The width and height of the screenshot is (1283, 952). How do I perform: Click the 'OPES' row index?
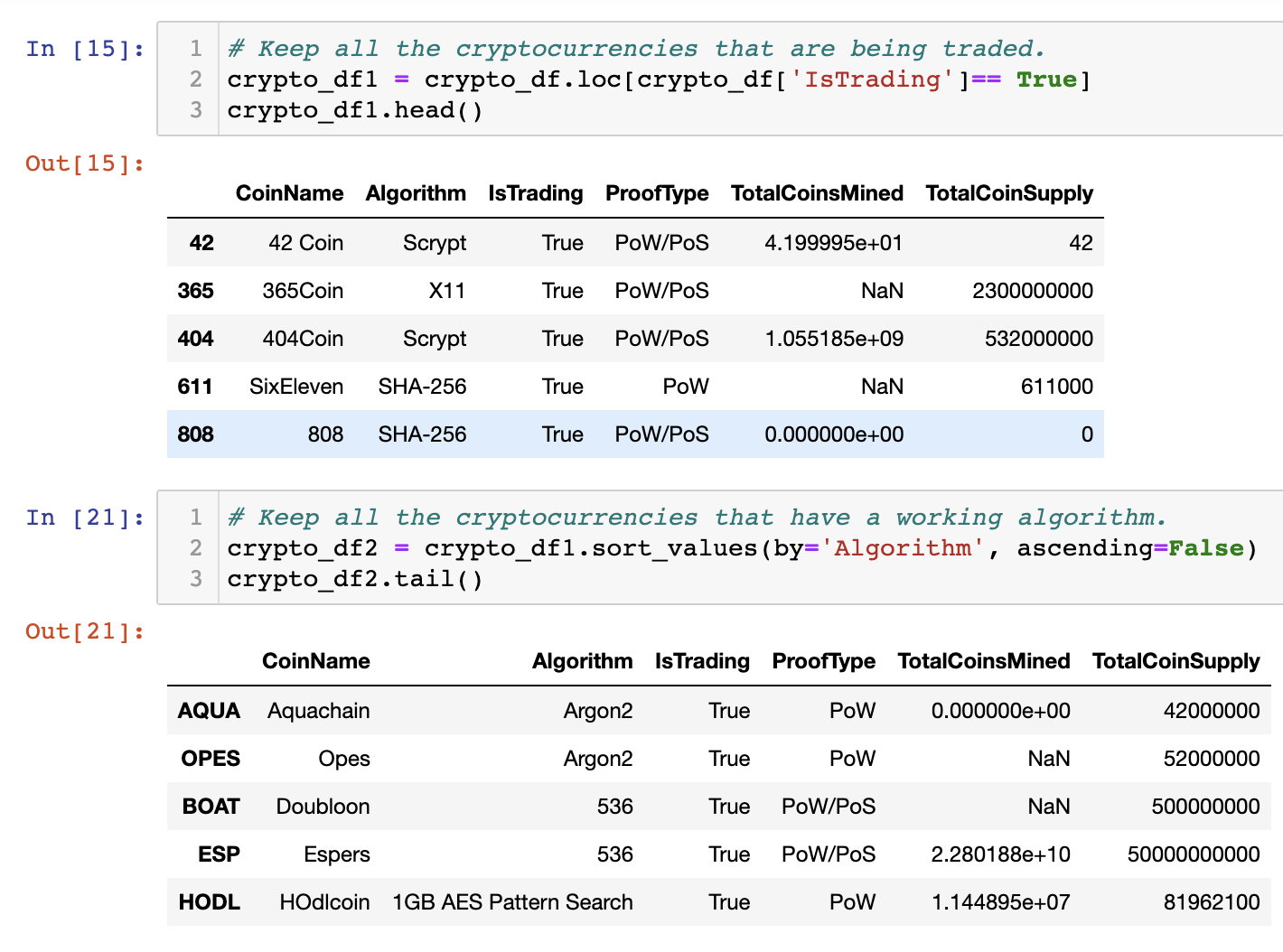(x=211, y=759)
